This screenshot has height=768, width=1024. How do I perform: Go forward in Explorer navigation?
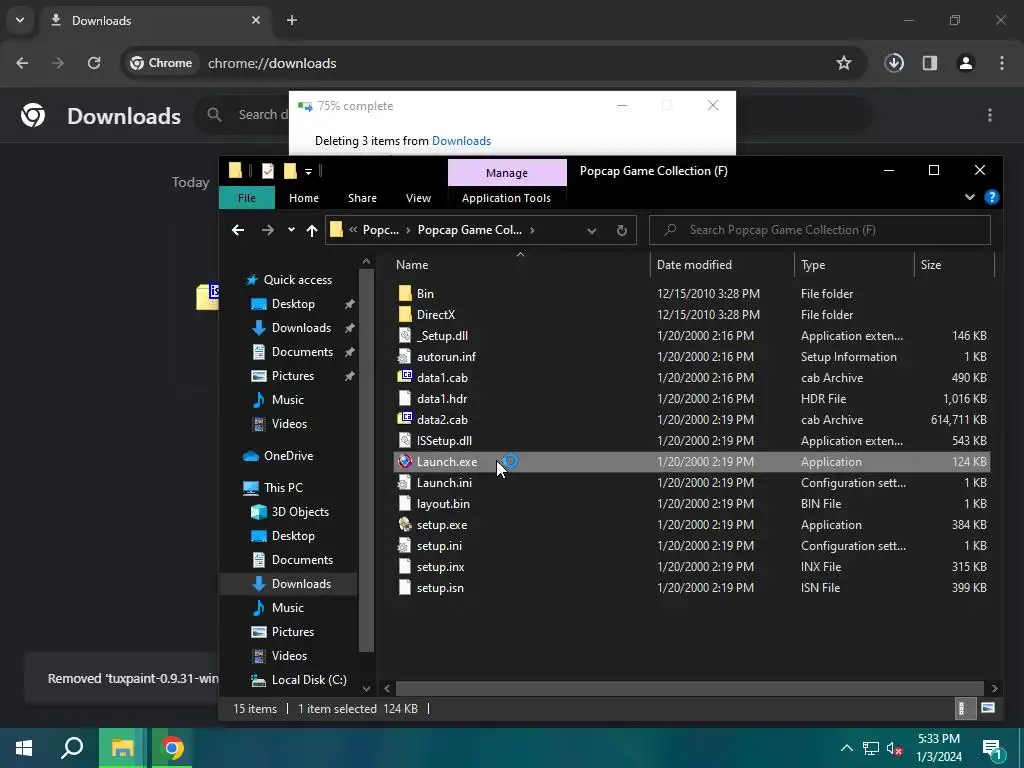click(268, 230)
